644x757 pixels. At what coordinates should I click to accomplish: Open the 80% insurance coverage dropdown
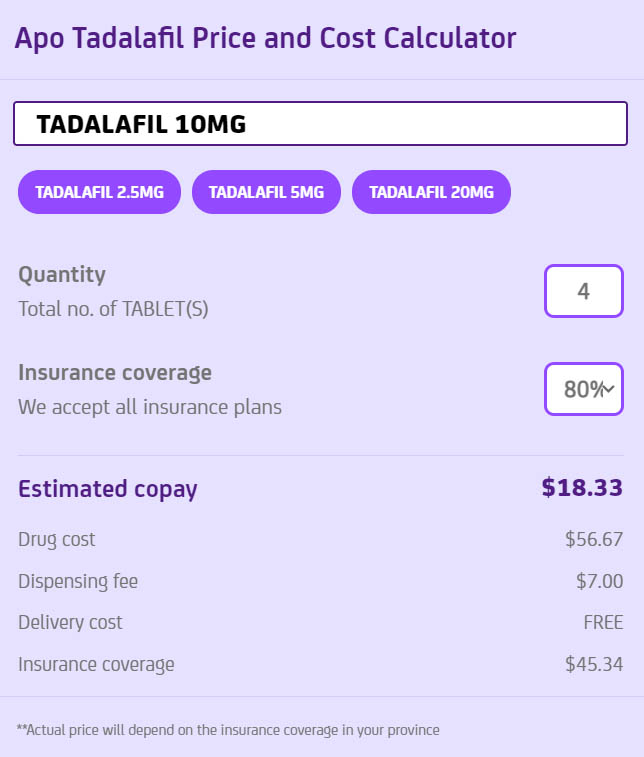coord(584,389)
